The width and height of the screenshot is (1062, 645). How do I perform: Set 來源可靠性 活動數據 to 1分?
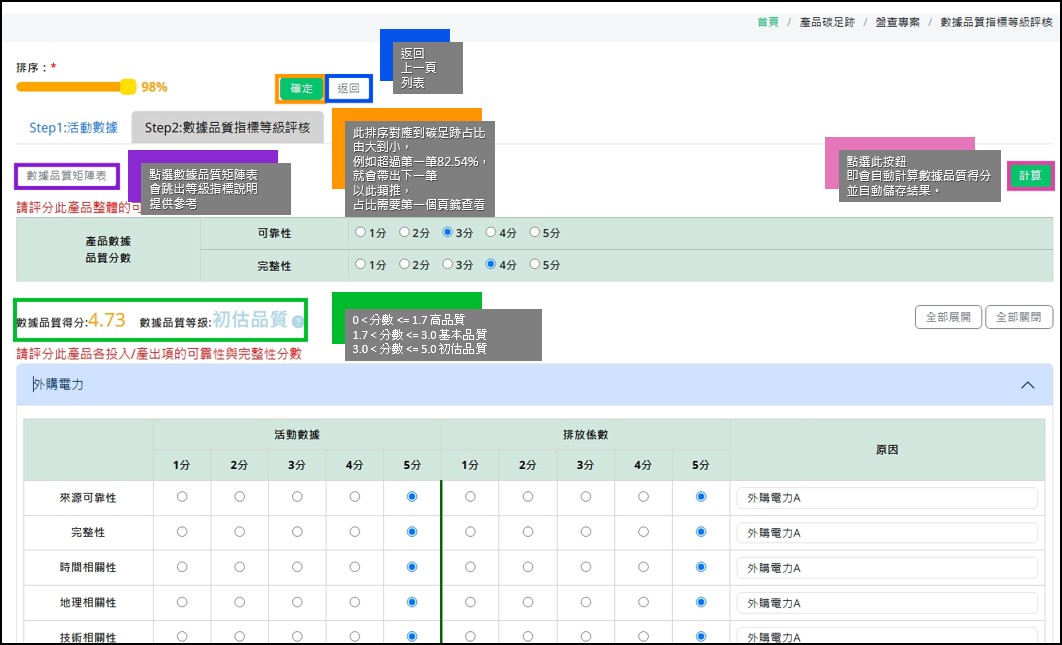coord(181,496)
